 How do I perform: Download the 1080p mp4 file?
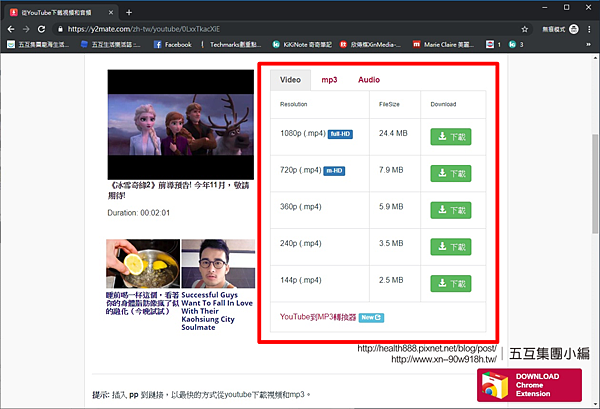click(x=451, y=137)
